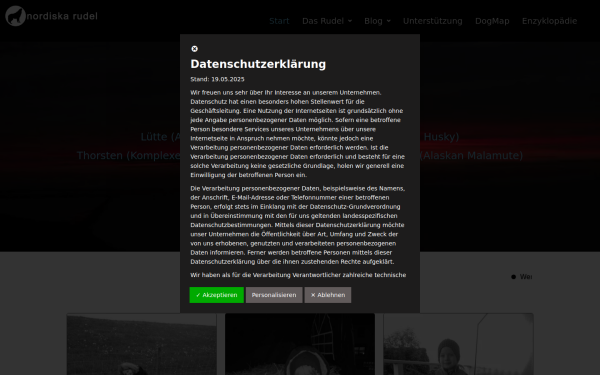Expand the Blog dropdown menu

coord(377,21)
